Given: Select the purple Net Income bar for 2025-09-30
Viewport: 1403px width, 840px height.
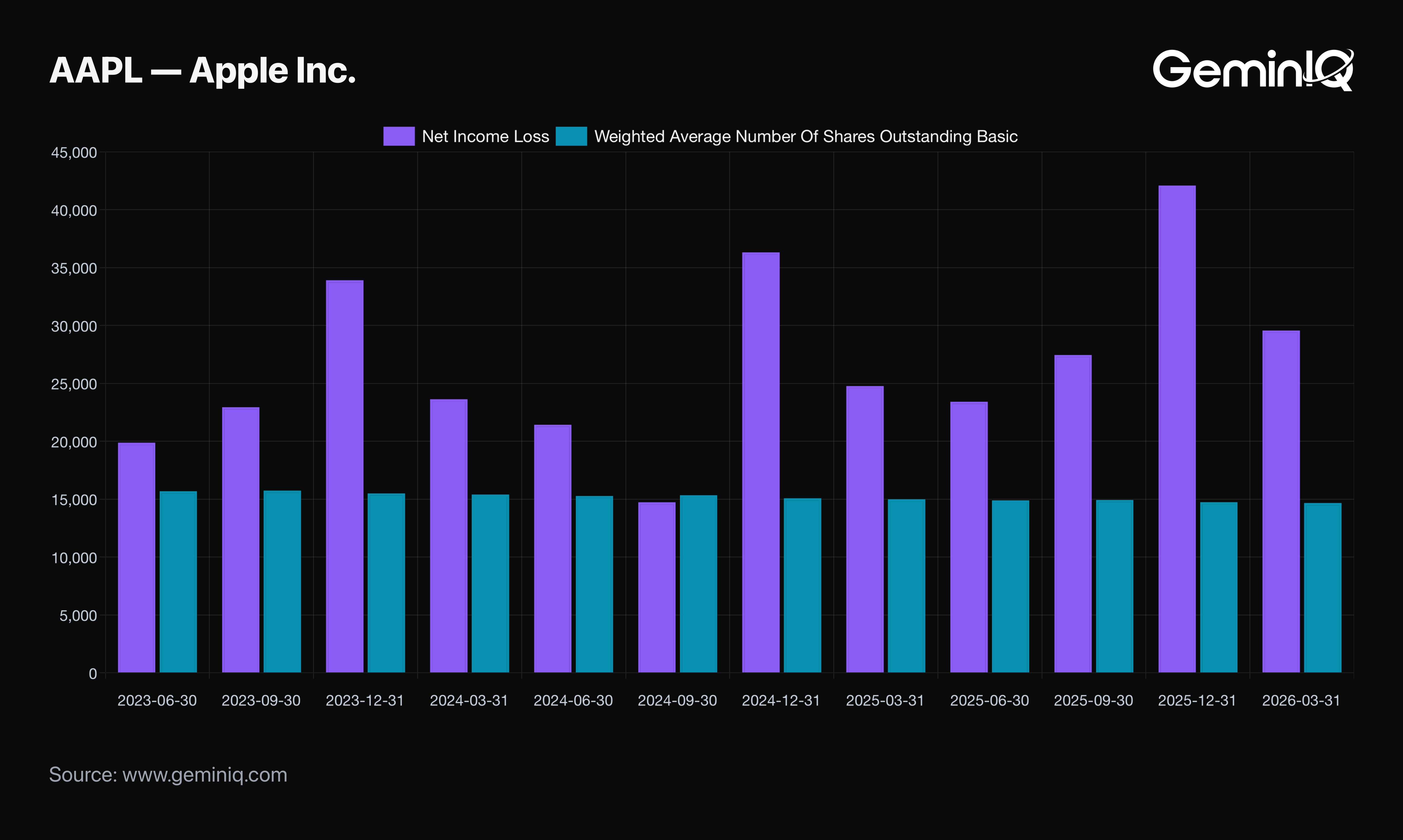Looking at the screenshot, I should [x=1073, y=514].
